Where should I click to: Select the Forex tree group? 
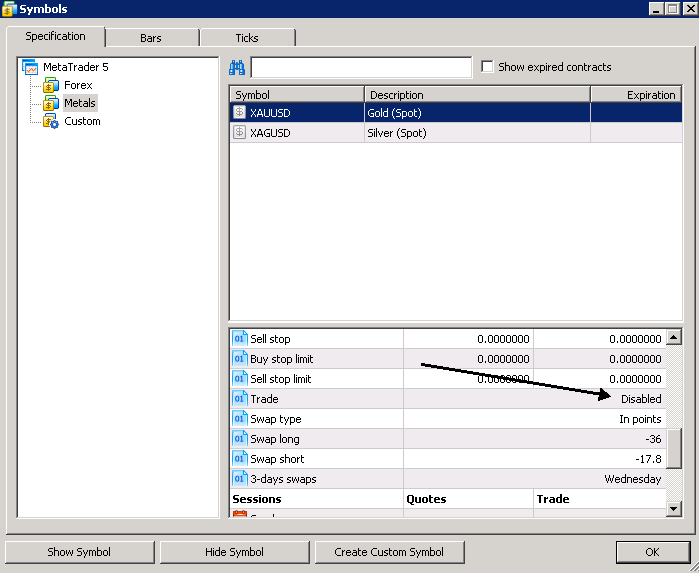[78, 85]
